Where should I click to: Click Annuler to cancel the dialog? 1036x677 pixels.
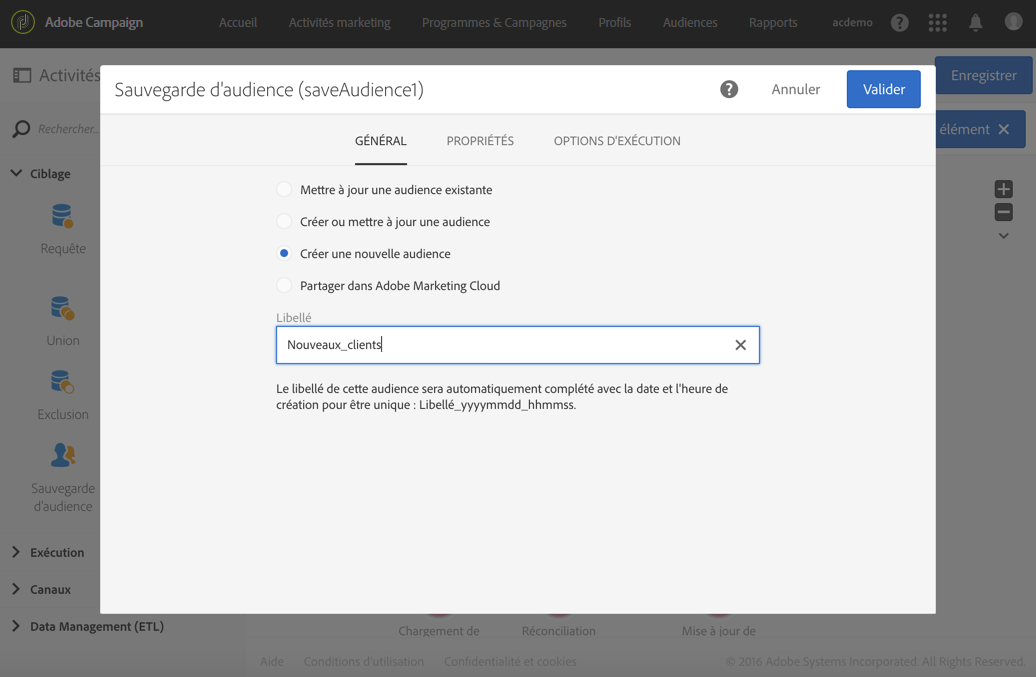pos(795,89)
